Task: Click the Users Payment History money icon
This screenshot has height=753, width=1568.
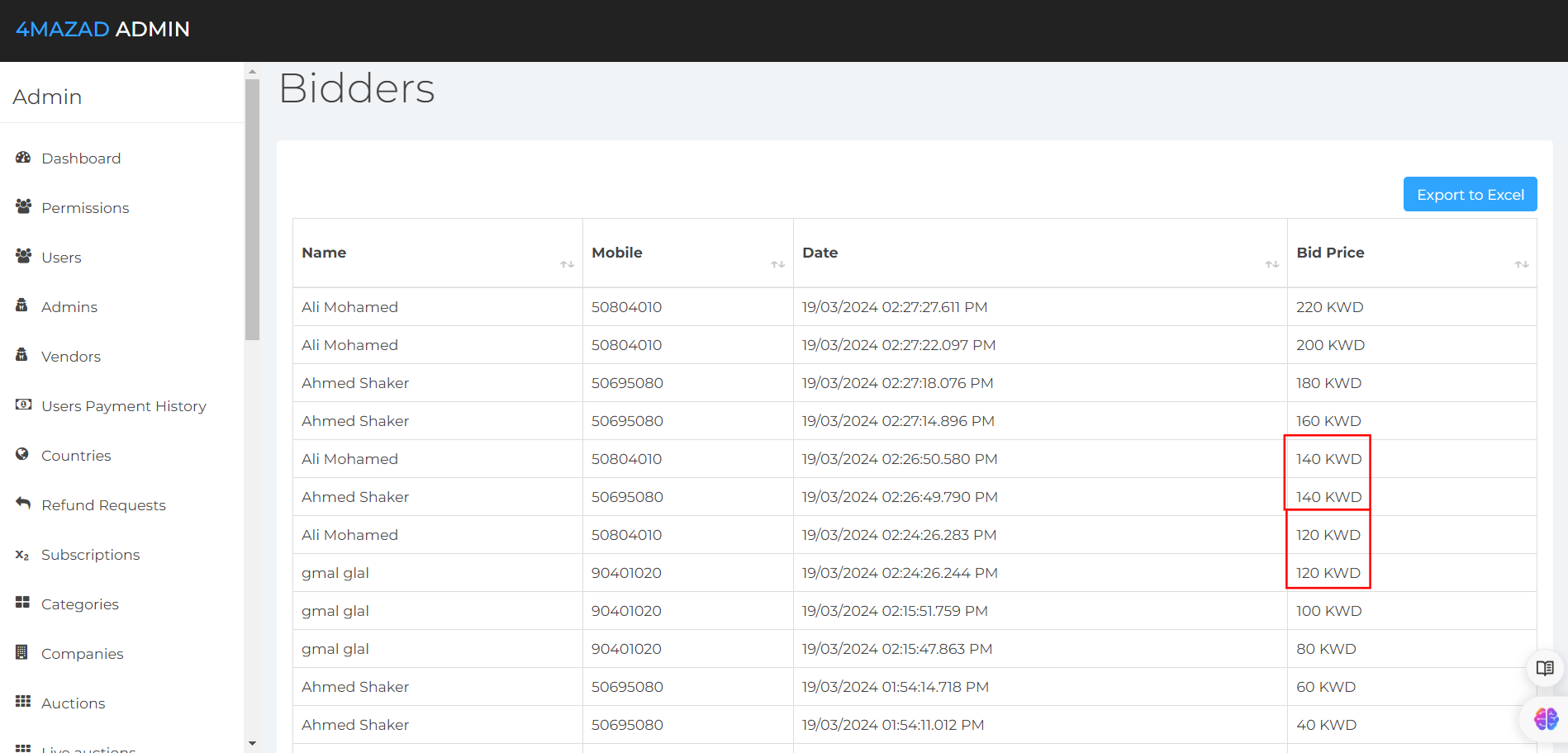Action: [23, 405]
